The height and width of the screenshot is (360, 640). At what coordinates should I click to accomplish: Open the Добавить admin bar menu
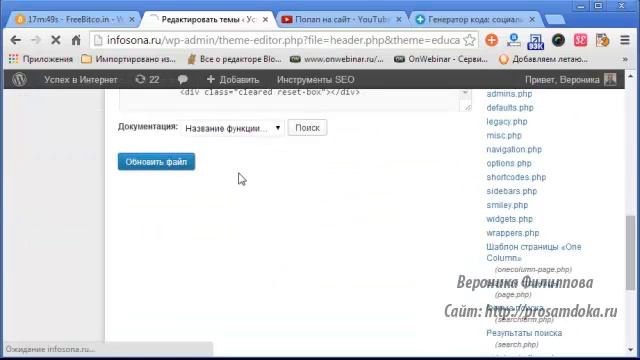click(x=233, y=80)
